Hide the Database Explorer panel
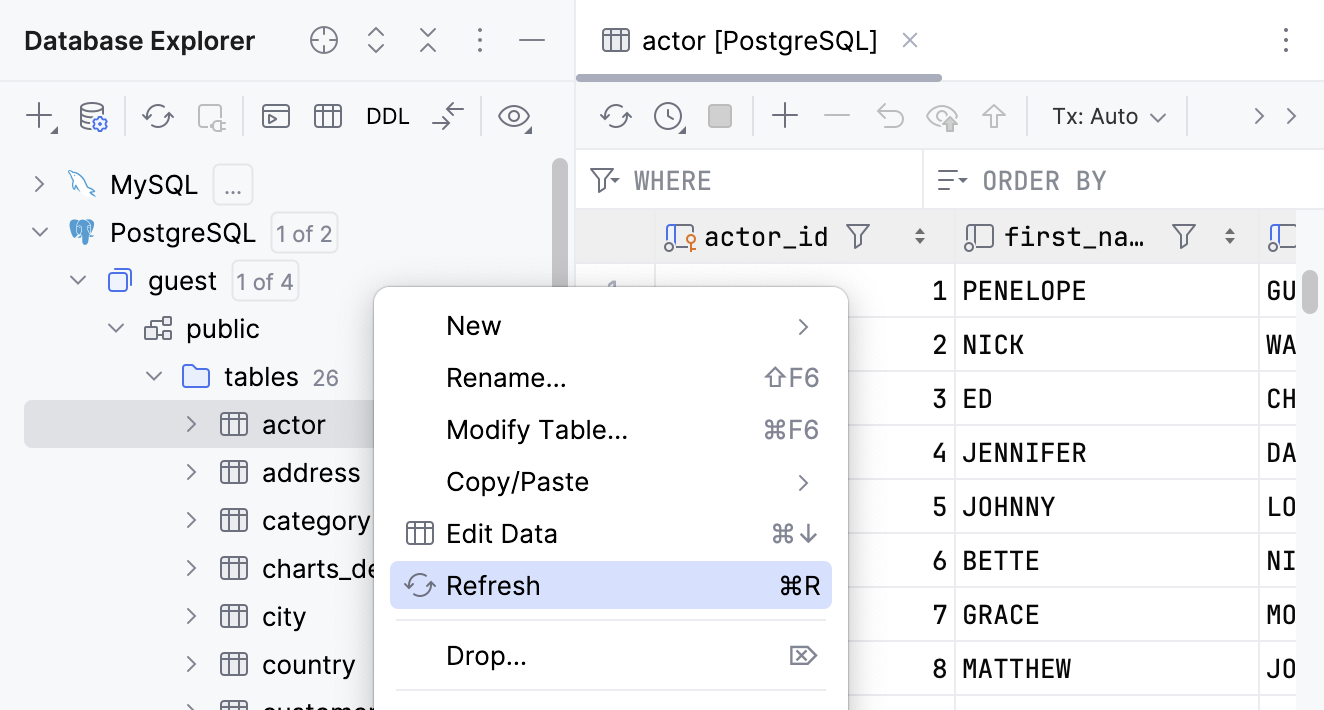Image resolution: width=1324 pixels, height=710 pixels. click(x=532, y=40)
